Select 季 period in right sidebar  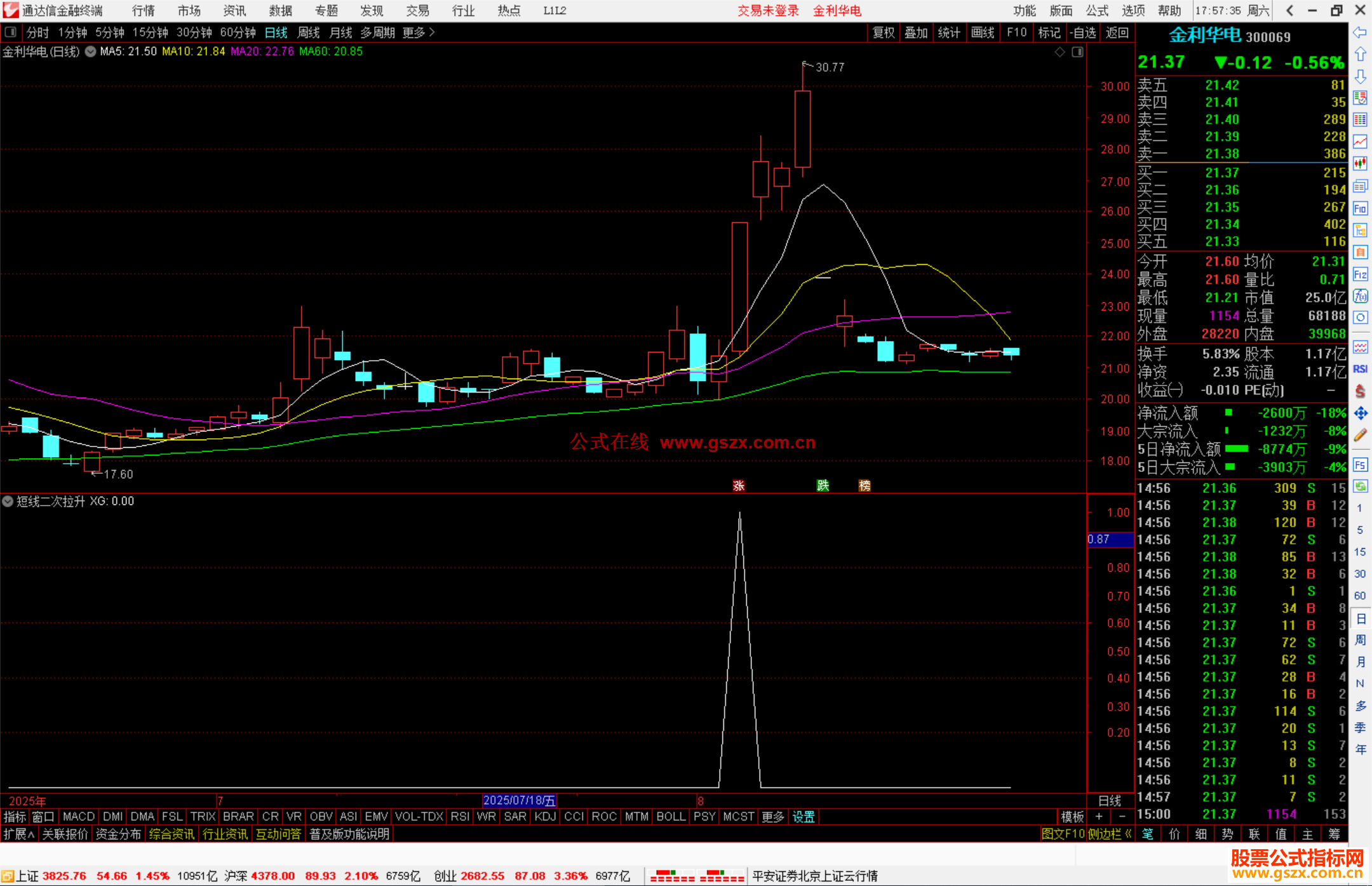coord(1360,728)
